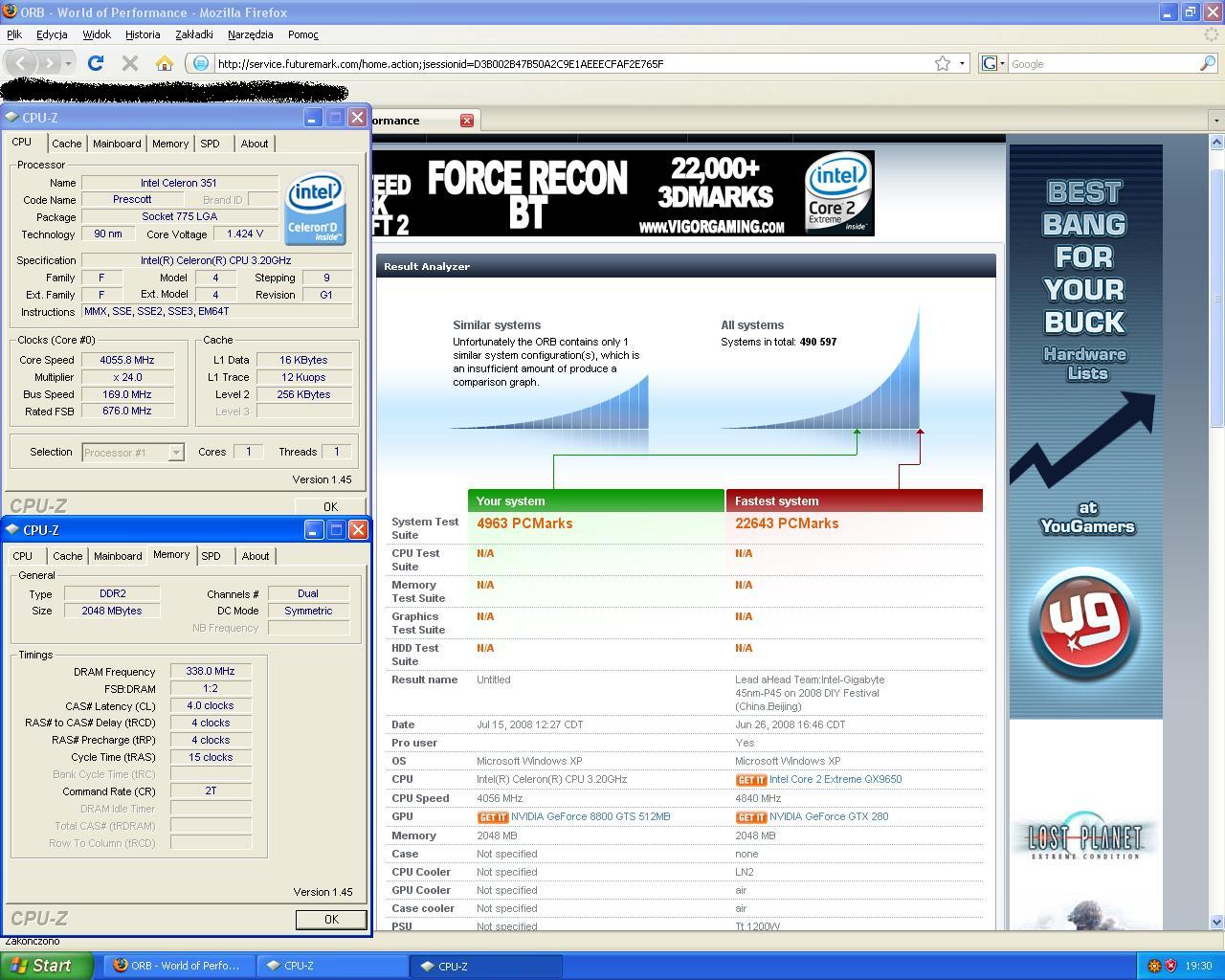Switch to ORB Firefox taskbar button
The height and width of the screenshot is (980, 1225).
click(179, 966)
